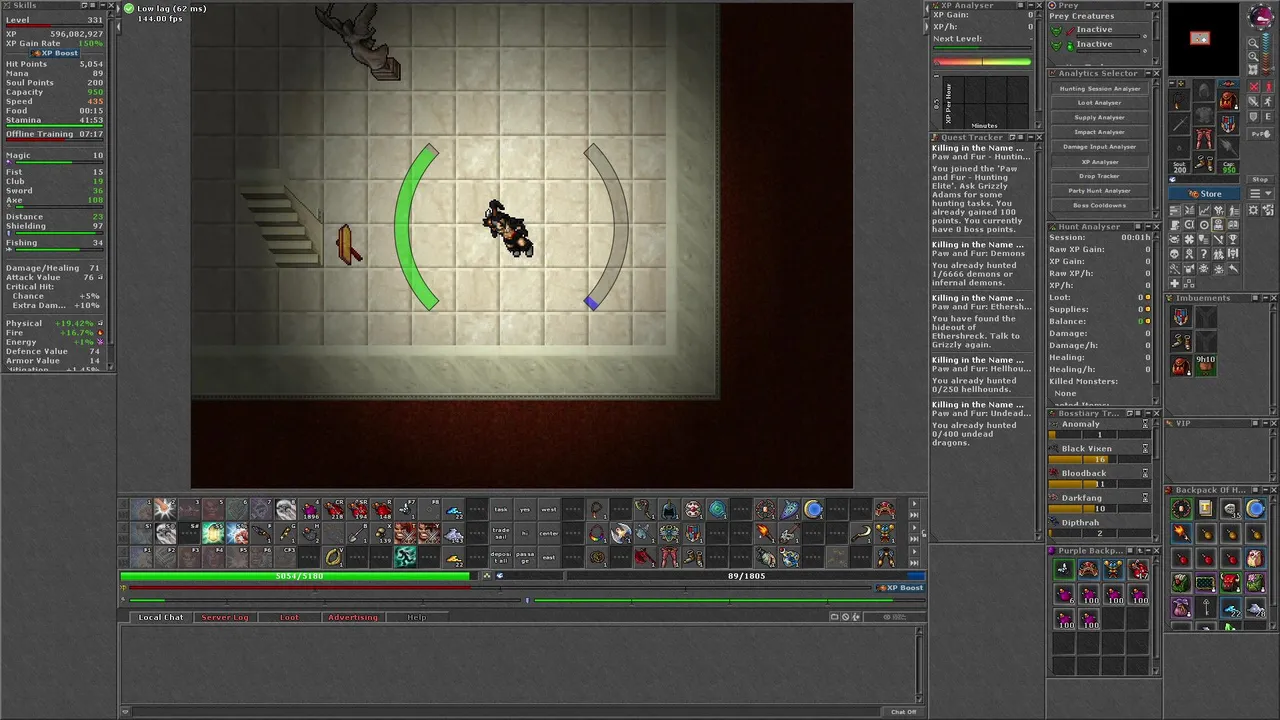Toggle the E expert mode button

click(x=1268, y=116)
